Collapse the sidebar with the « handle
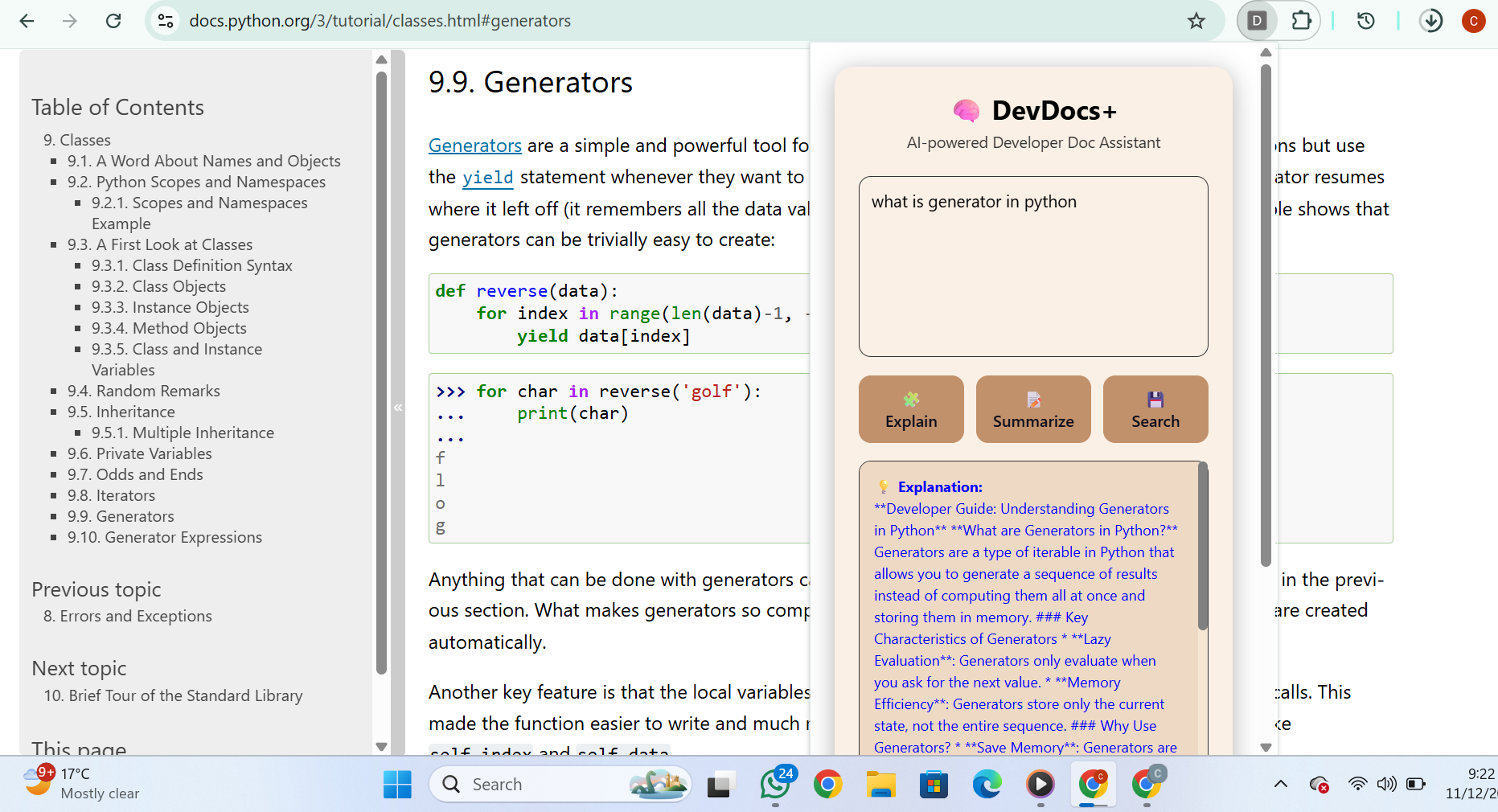Image resolution: width=1498 pixels, height=812 pixels. (x=398, y=408)
